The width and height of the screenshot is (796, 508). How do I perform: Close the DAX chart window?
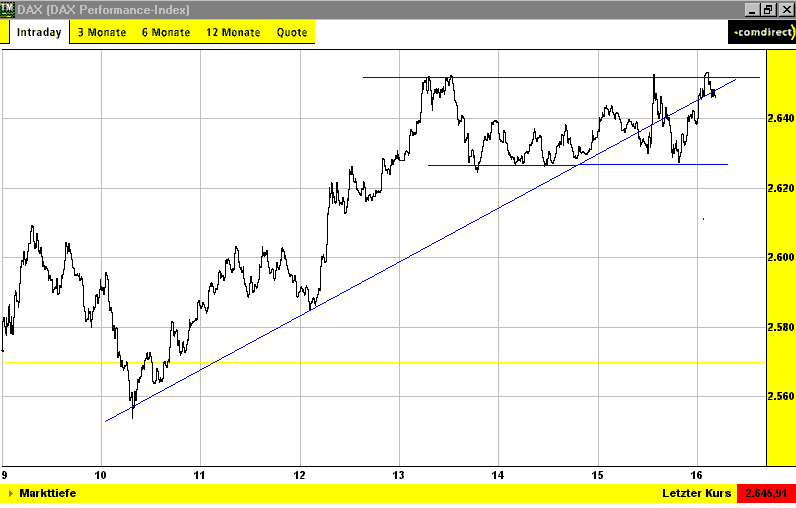click(786, 10)
